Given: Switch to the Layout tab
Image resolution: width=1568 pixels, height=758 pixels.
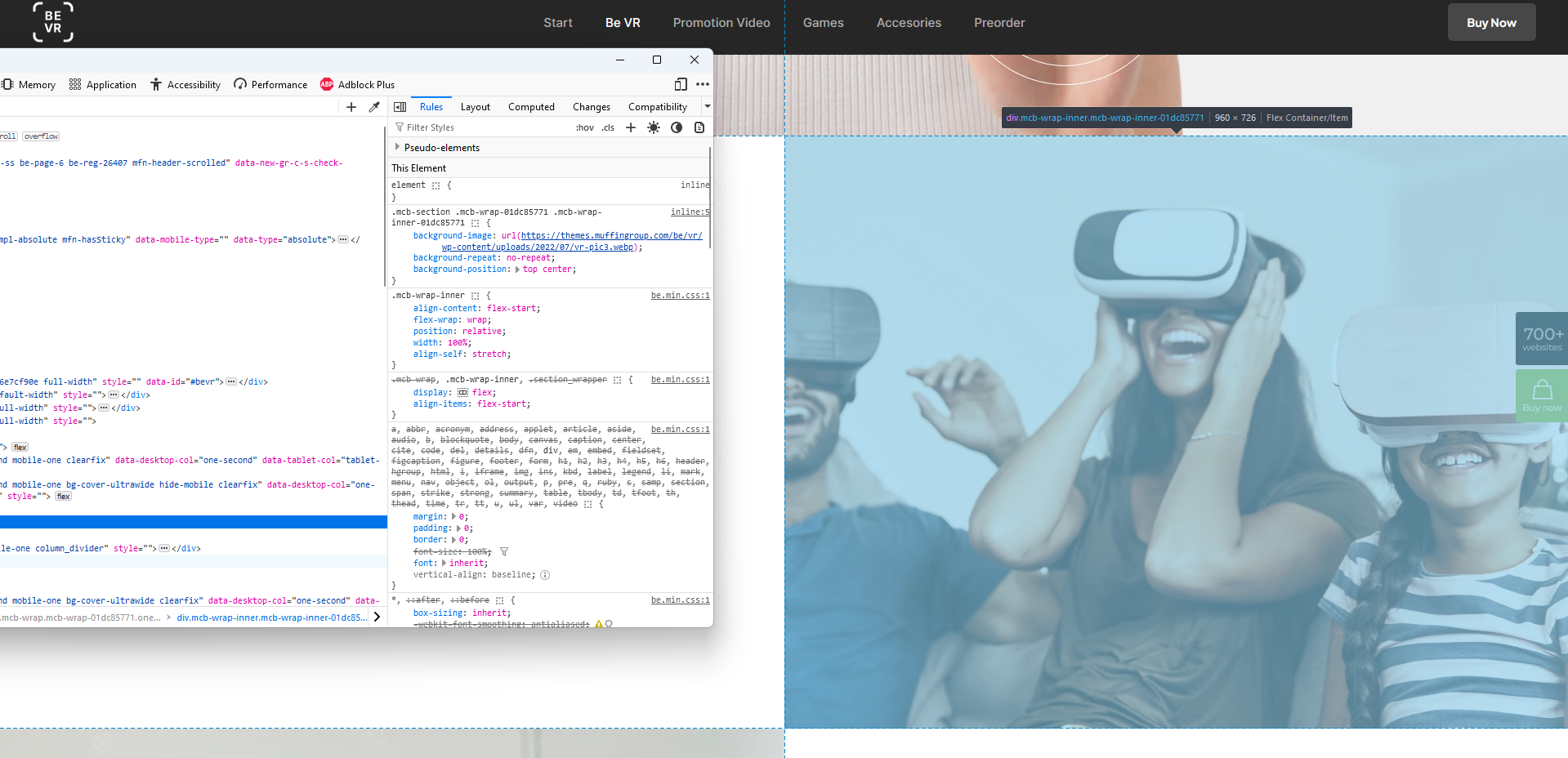Looking at the screenshot, I should [x=476, y=107].
